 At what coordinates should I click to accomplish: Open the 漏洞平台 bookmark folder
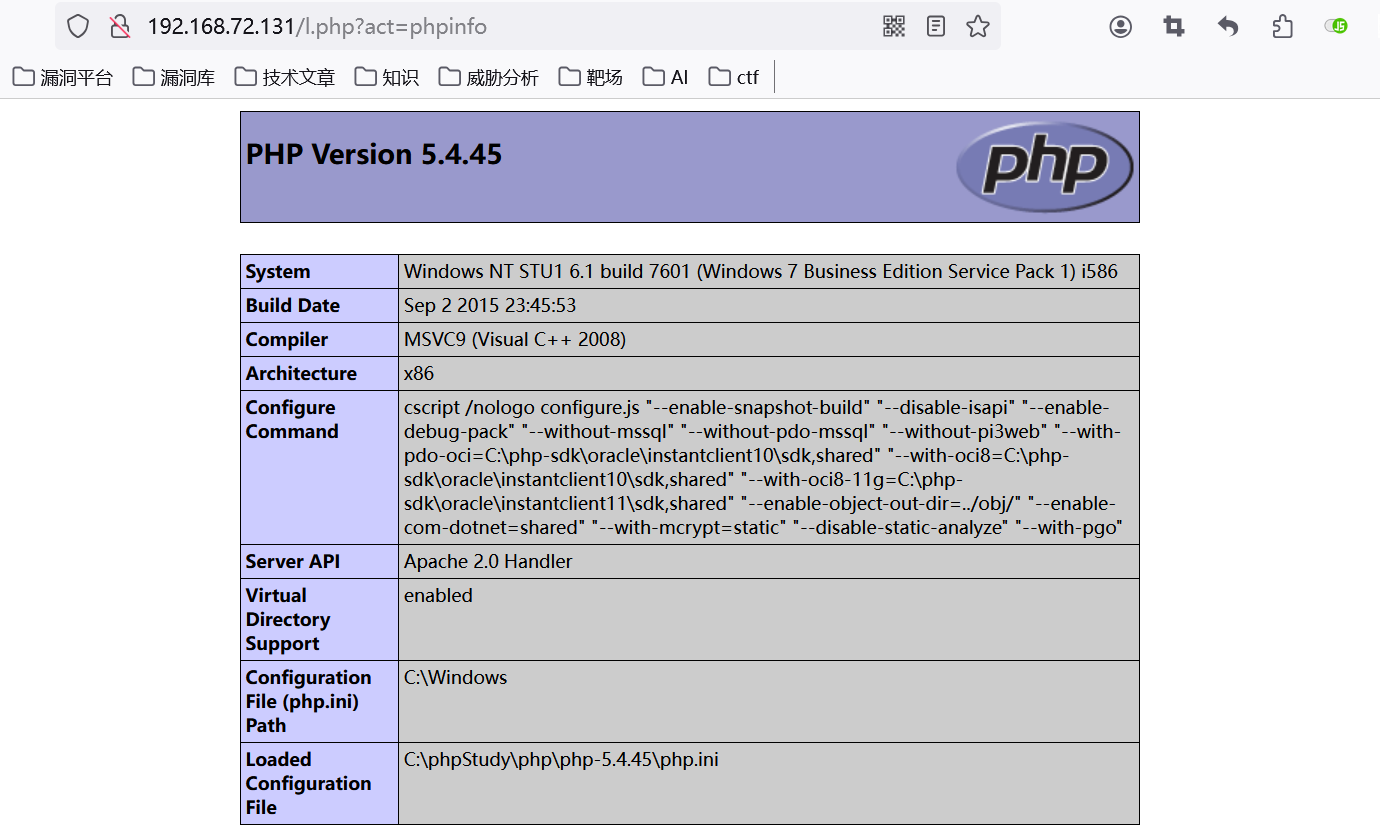coord(63,77)
